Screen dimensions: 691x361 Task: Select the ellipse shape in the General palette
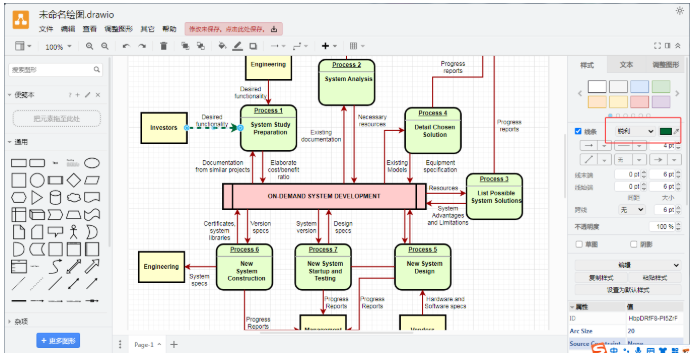coord(92,163)
